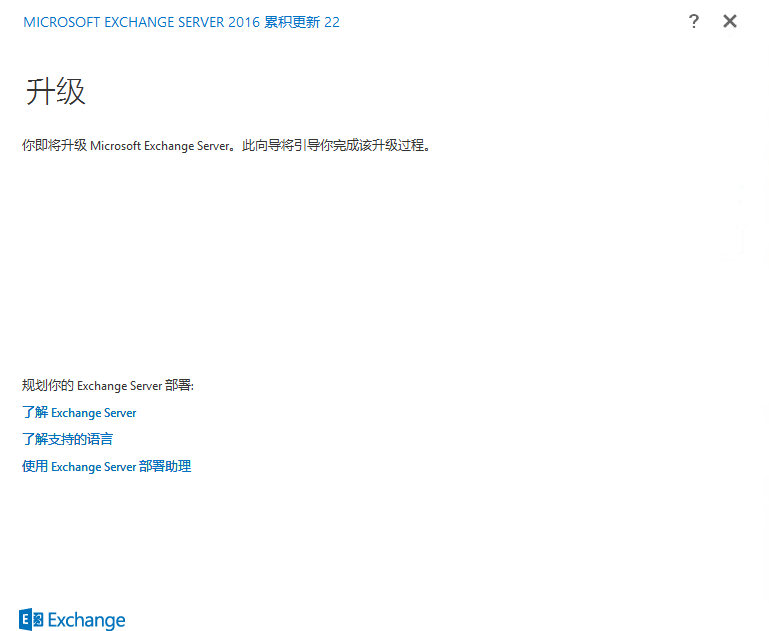Open the help question mark icon
This screenshot has width=769, height=631.
click(x=693, y=21)
